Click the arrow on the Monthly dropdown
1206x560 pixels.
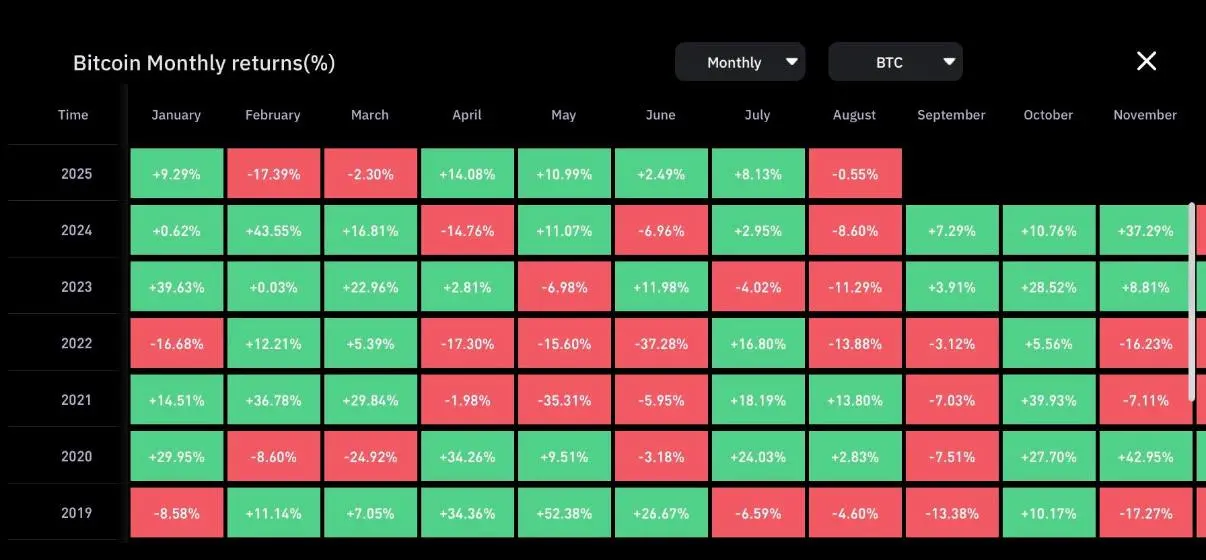[x=792, y=62]
